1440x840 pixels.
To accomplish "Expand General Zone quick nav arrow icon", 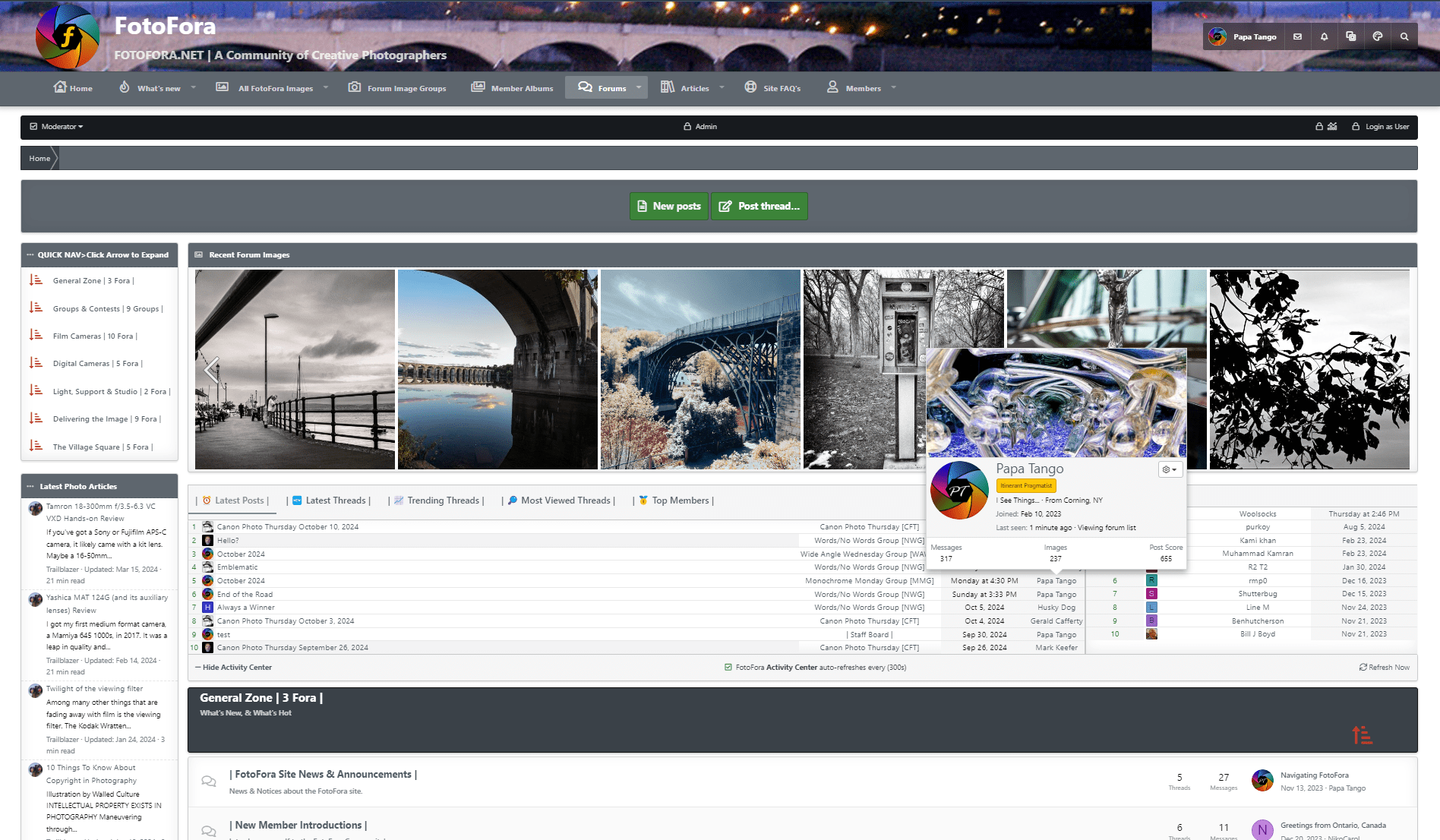I will click(x=36, y=280).
